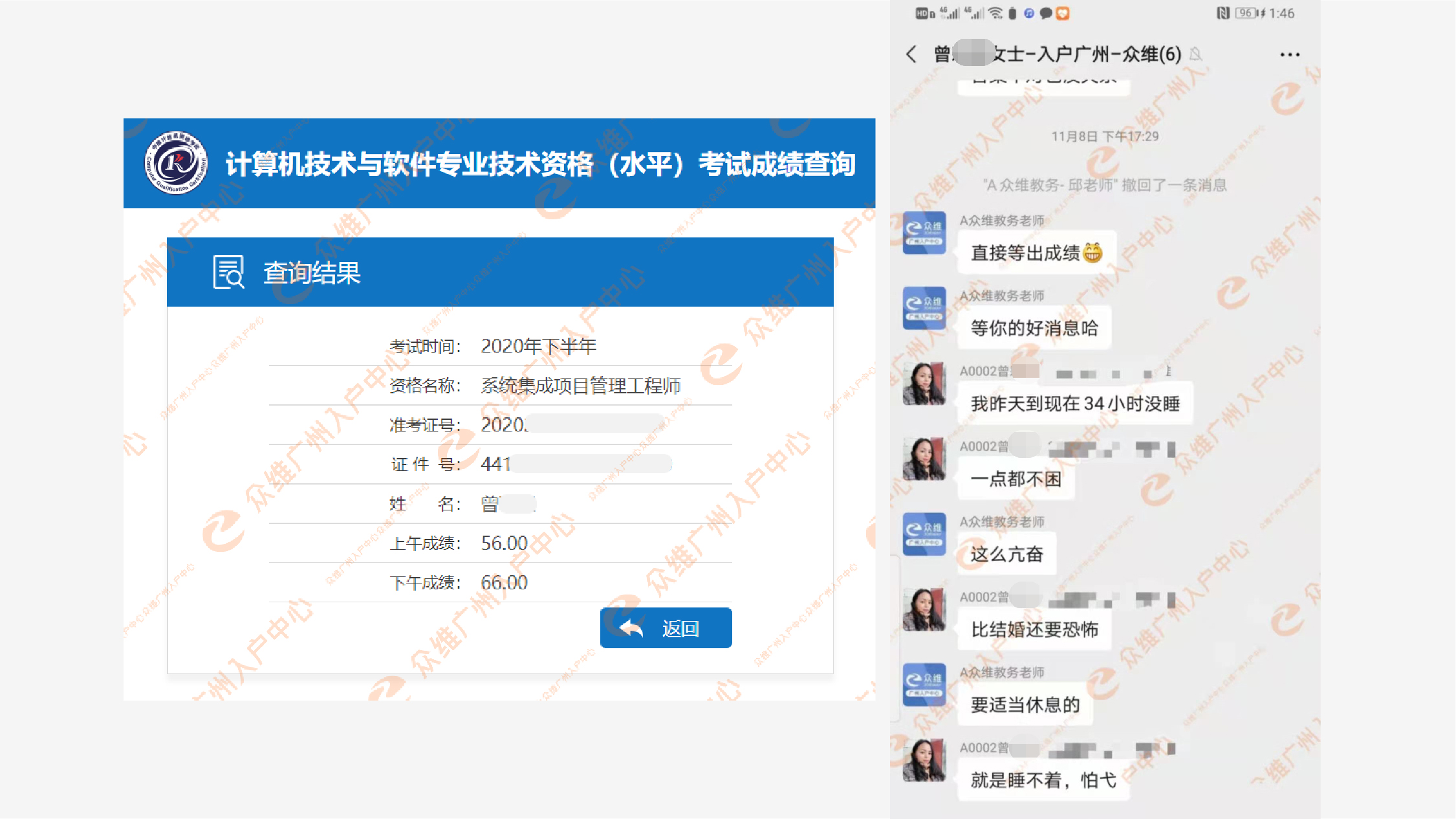The height and width of the screenshot is (819, 1456).
Task: Tap the message bubble 要适当休息的
Action: pos(1025,704)
